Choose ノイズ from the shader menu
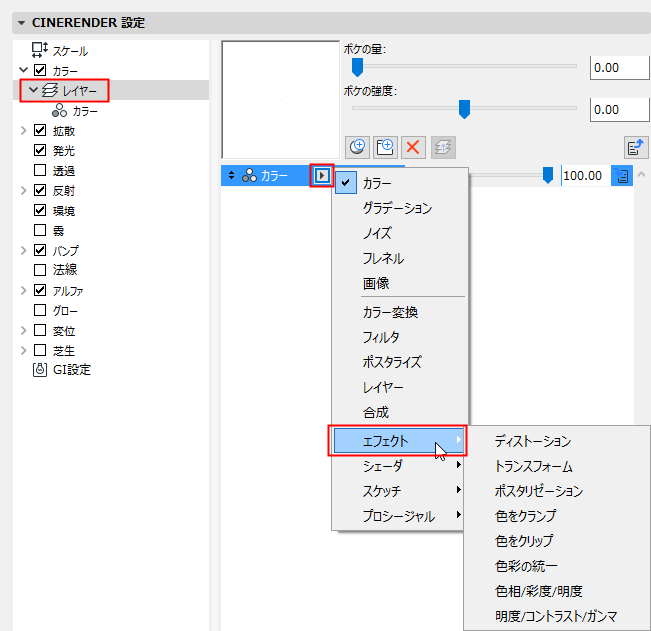651x631 pixels. tap(400, 233)
